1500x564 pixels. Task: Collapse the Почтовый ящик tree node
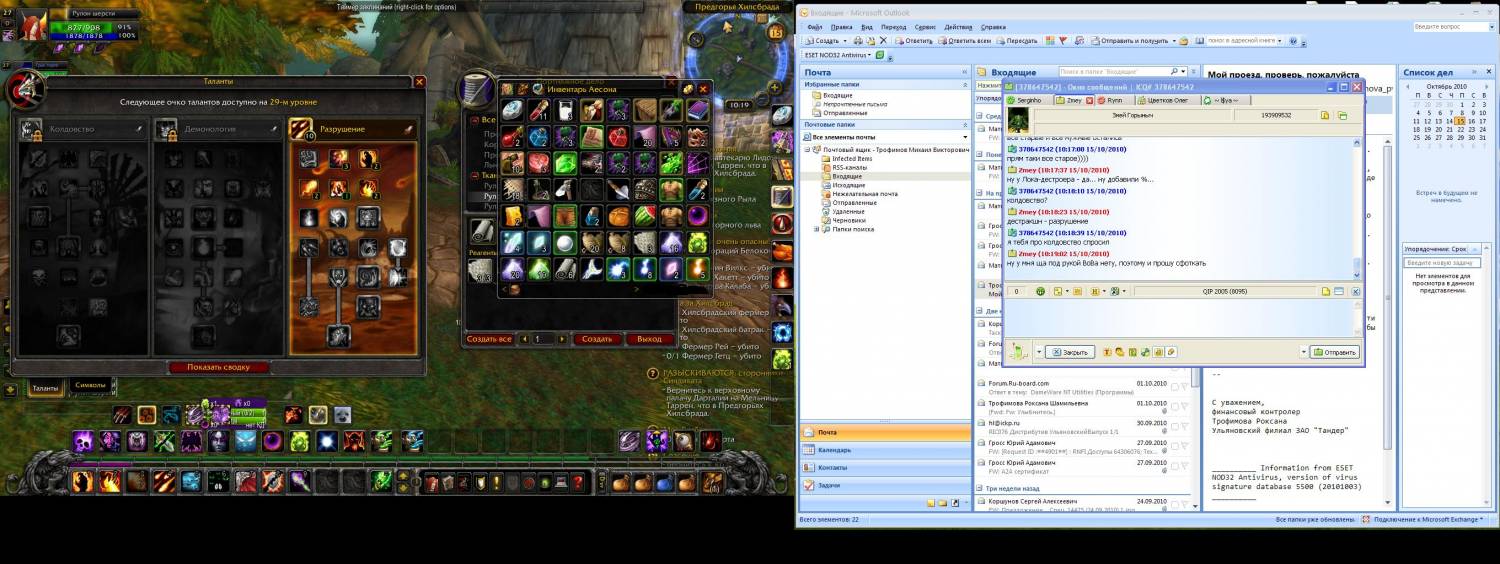(807, 150)
